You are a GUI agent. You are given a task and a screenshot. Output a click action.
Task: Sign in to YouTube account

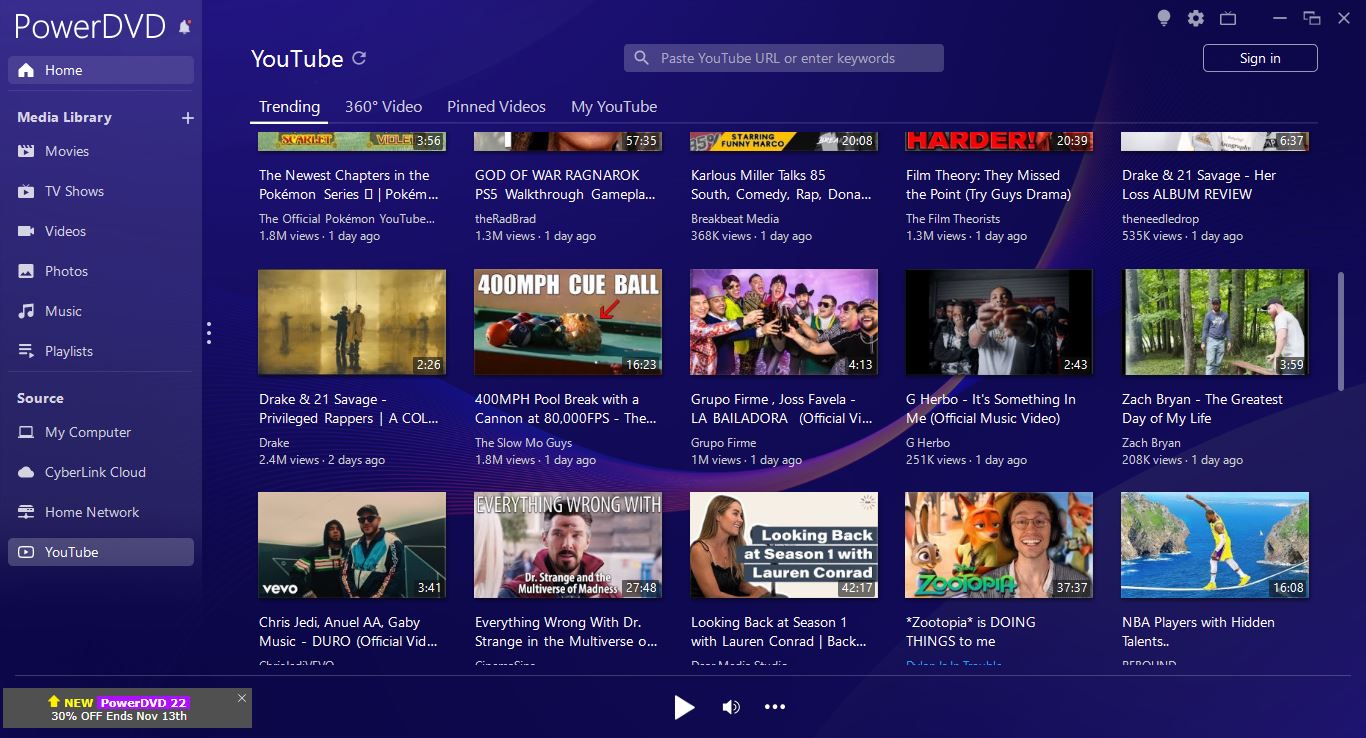pyautogui.click(x=1260, y=58)
